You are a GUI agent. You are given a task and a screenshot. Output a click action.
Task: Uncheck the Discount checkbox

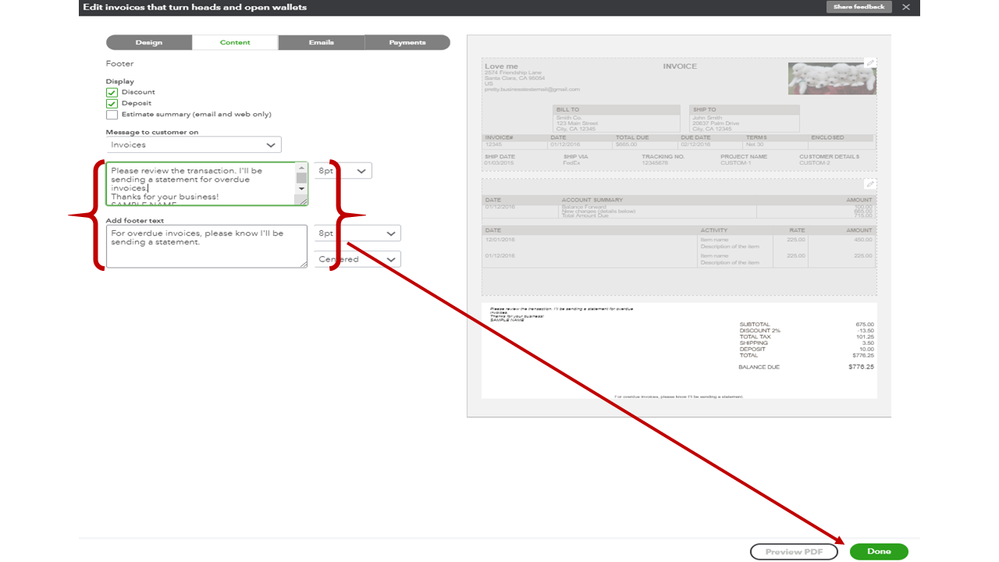(111, 92)
